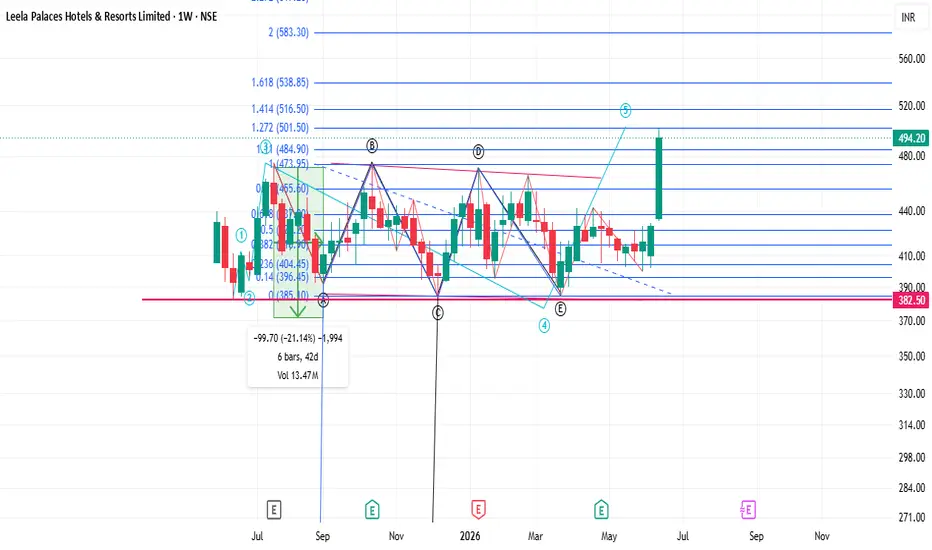Select the latest tall green weekly candle
932x550 pixels.
pos(659,177)
